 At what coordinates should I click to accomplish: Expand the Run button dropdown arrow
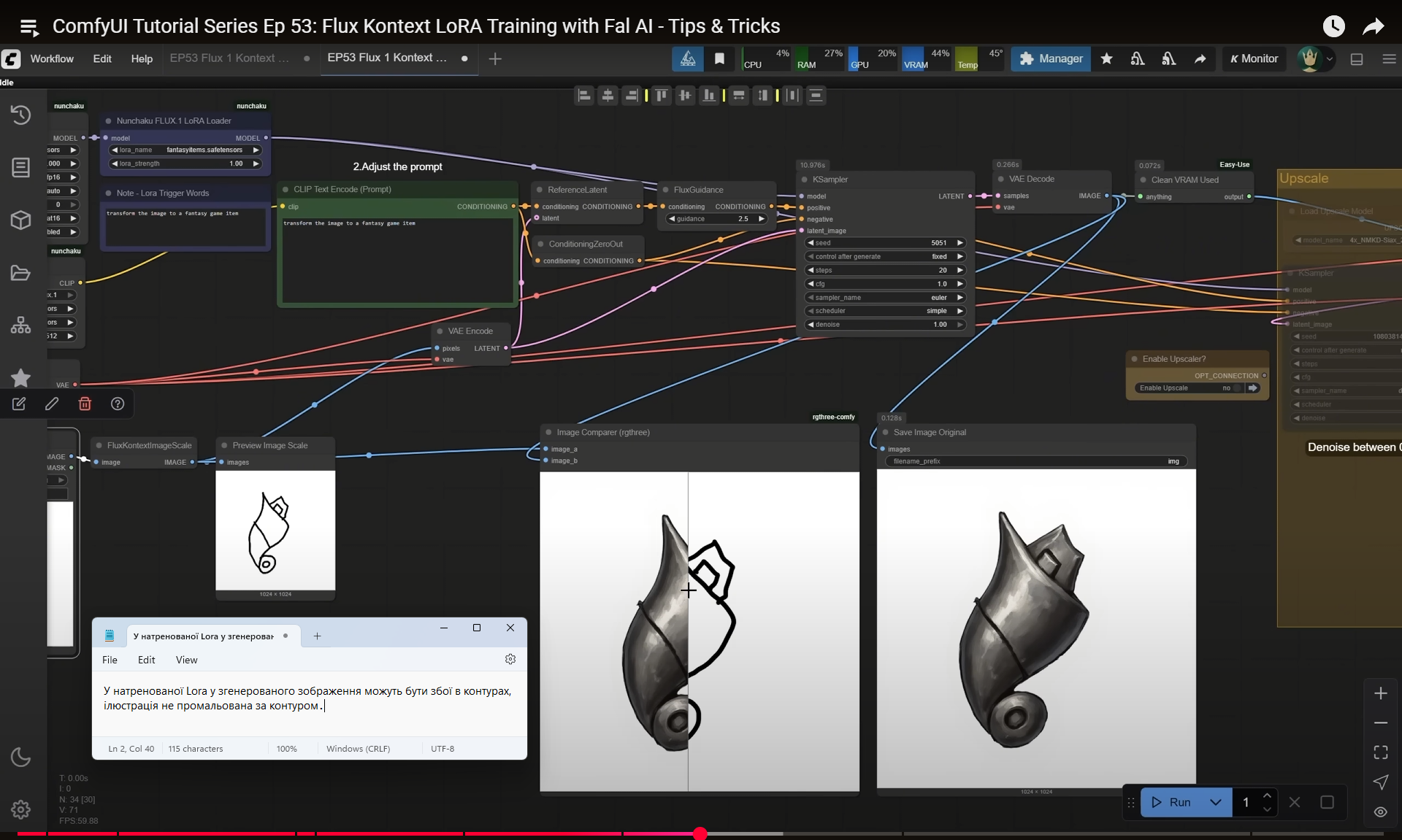1215,802
